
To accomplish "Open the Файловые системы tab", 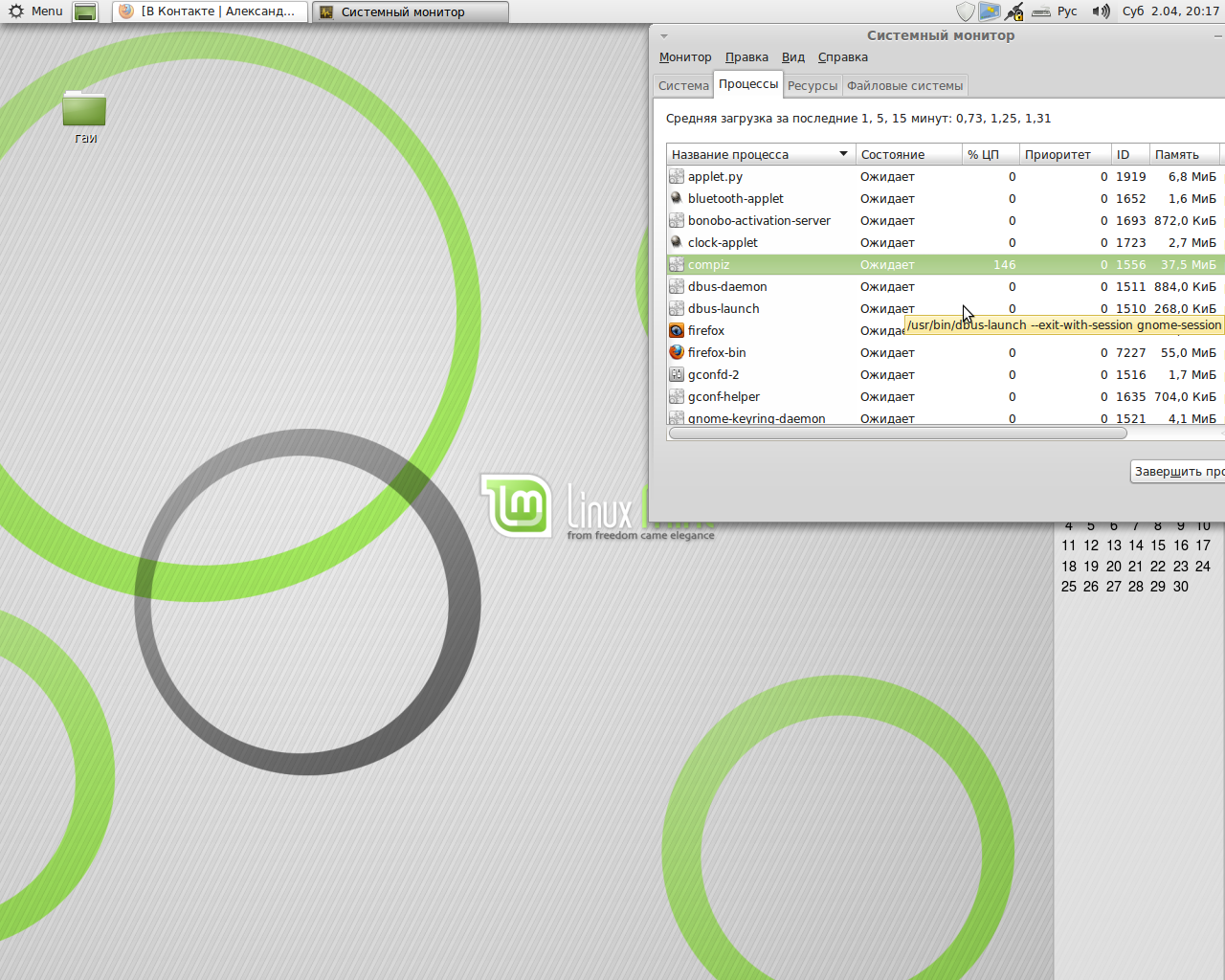I will 904,86.
